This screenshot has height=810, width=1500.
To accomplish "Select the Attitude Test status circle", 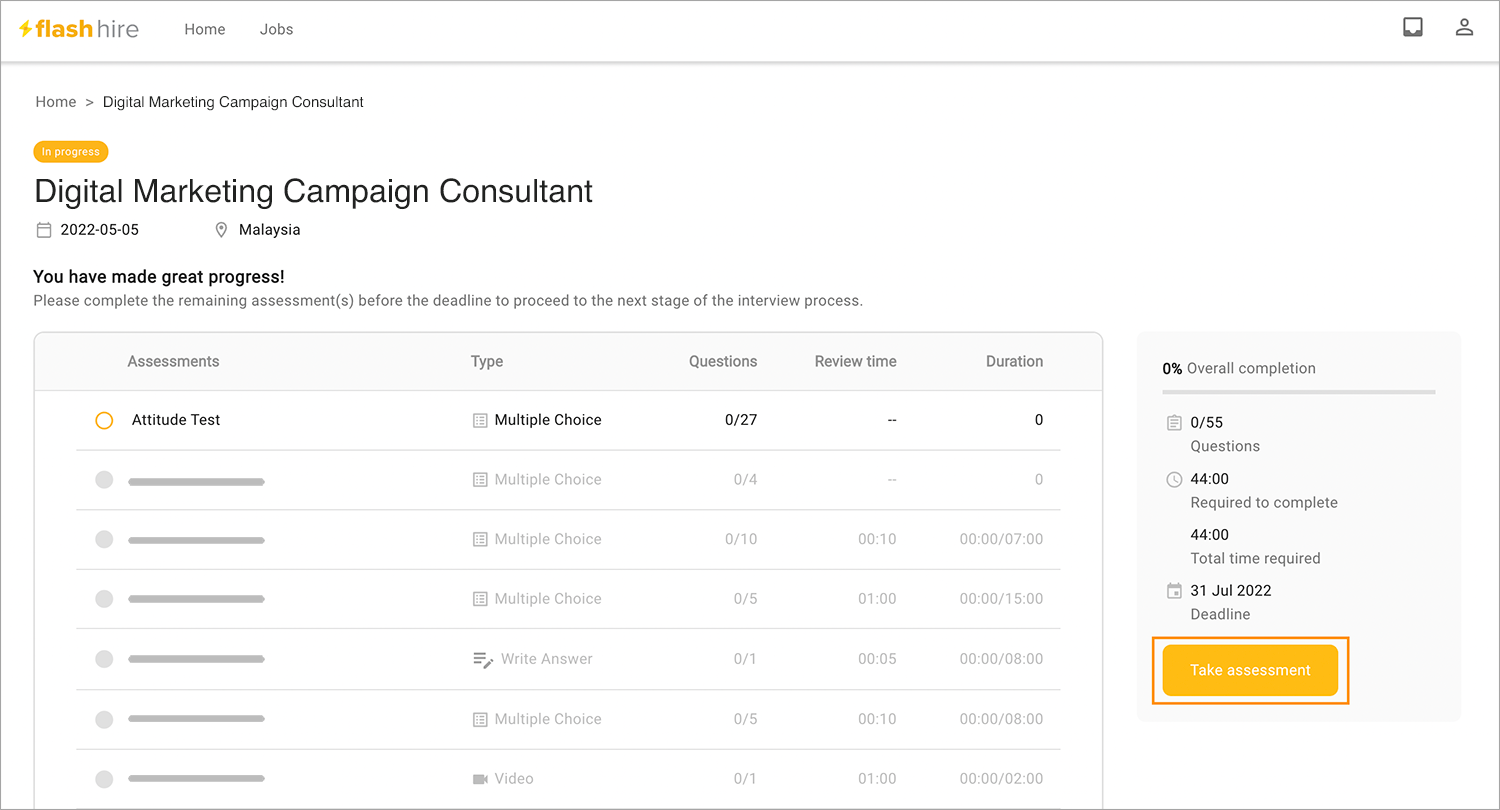I will (x=104, y=420).
